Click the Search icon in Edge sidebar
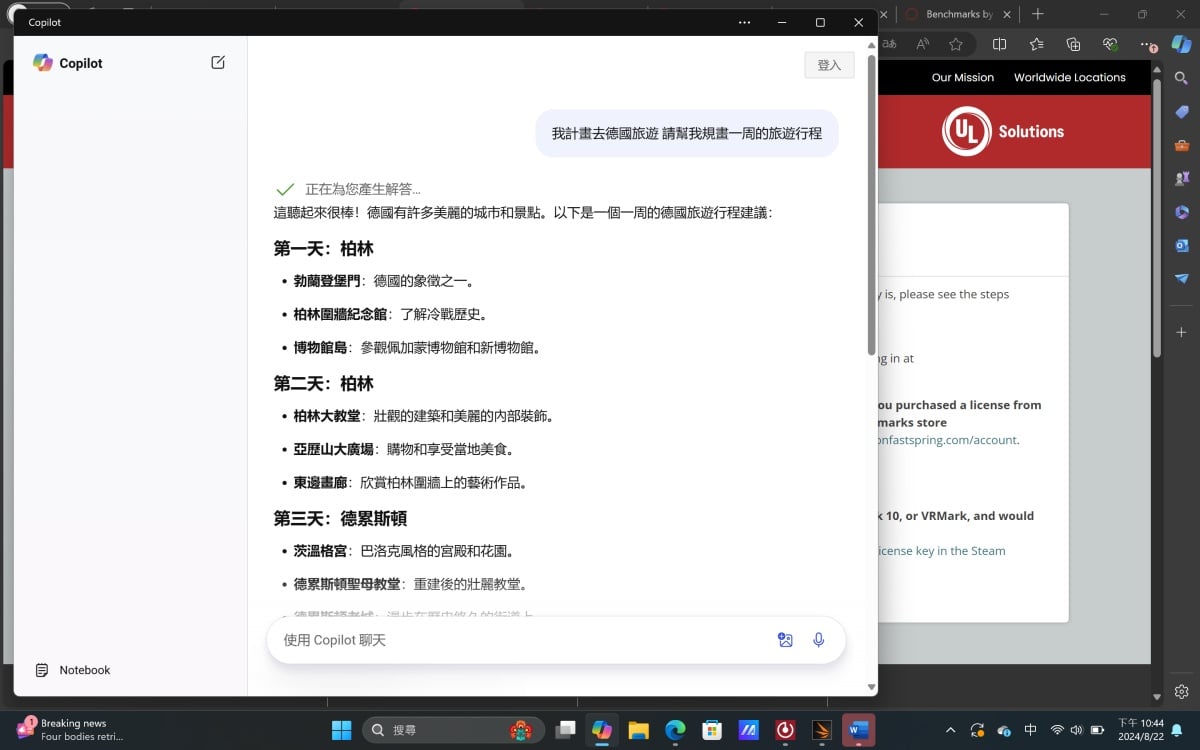Screen dimensions: 1200x750 (x=1181, y=78)
